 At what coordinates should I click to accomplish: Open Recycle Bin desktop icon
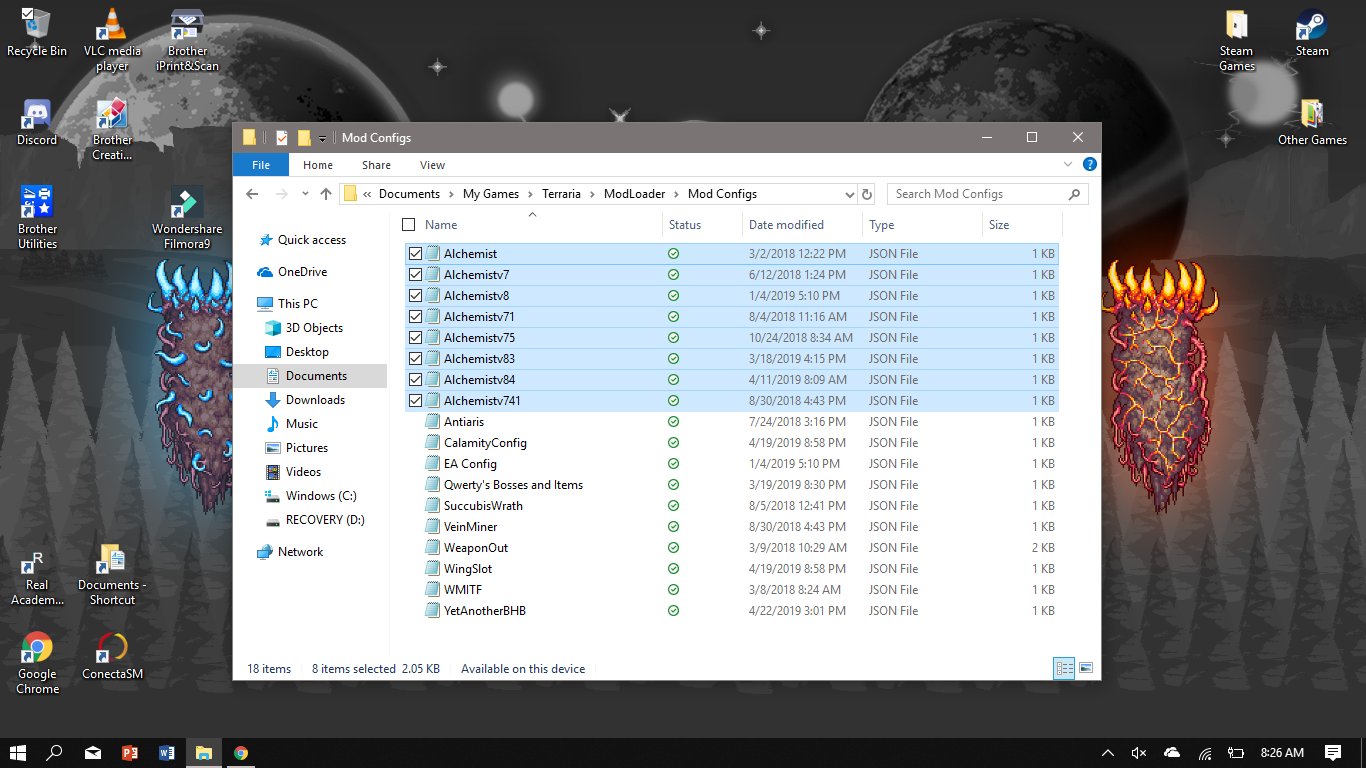click(37, 32)
